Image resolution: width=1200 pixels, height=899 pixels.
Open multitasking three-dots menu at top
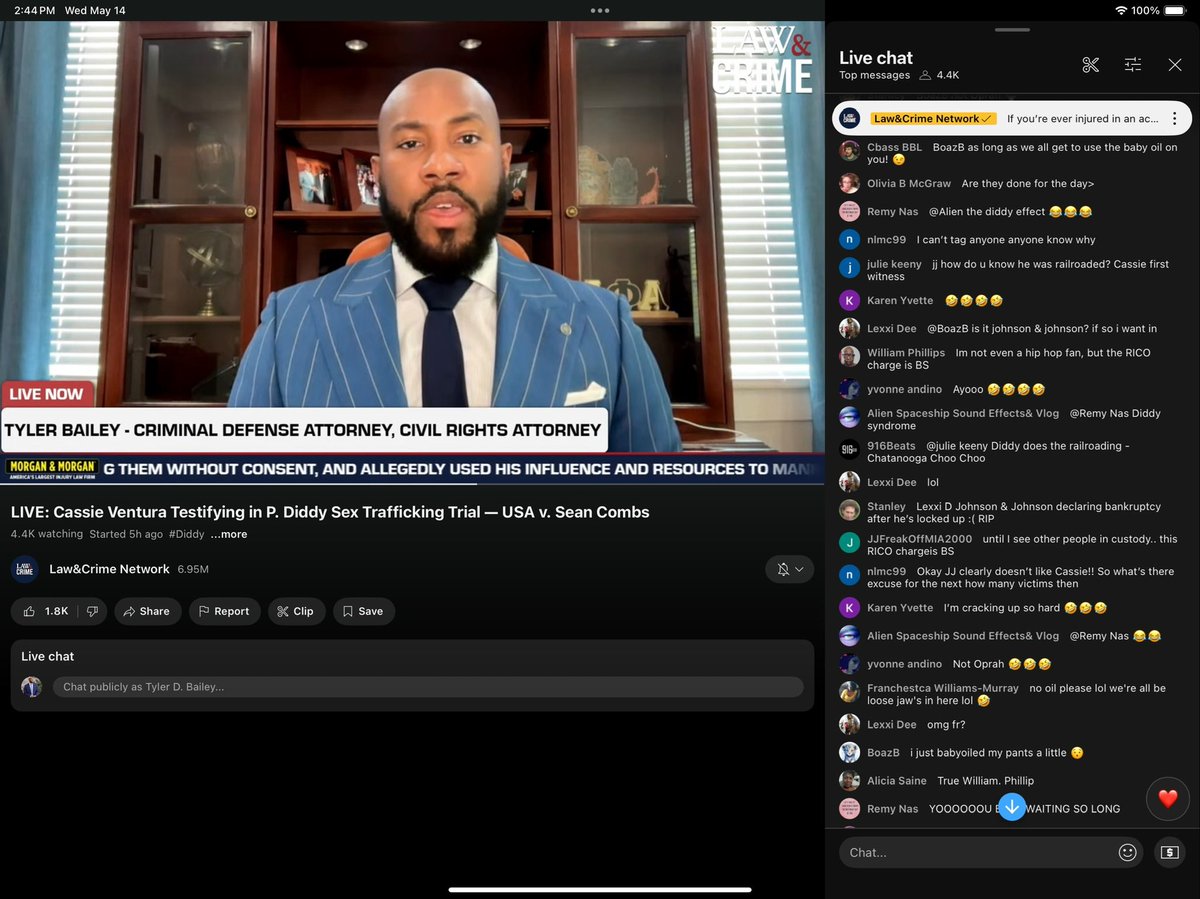point(600,10)
